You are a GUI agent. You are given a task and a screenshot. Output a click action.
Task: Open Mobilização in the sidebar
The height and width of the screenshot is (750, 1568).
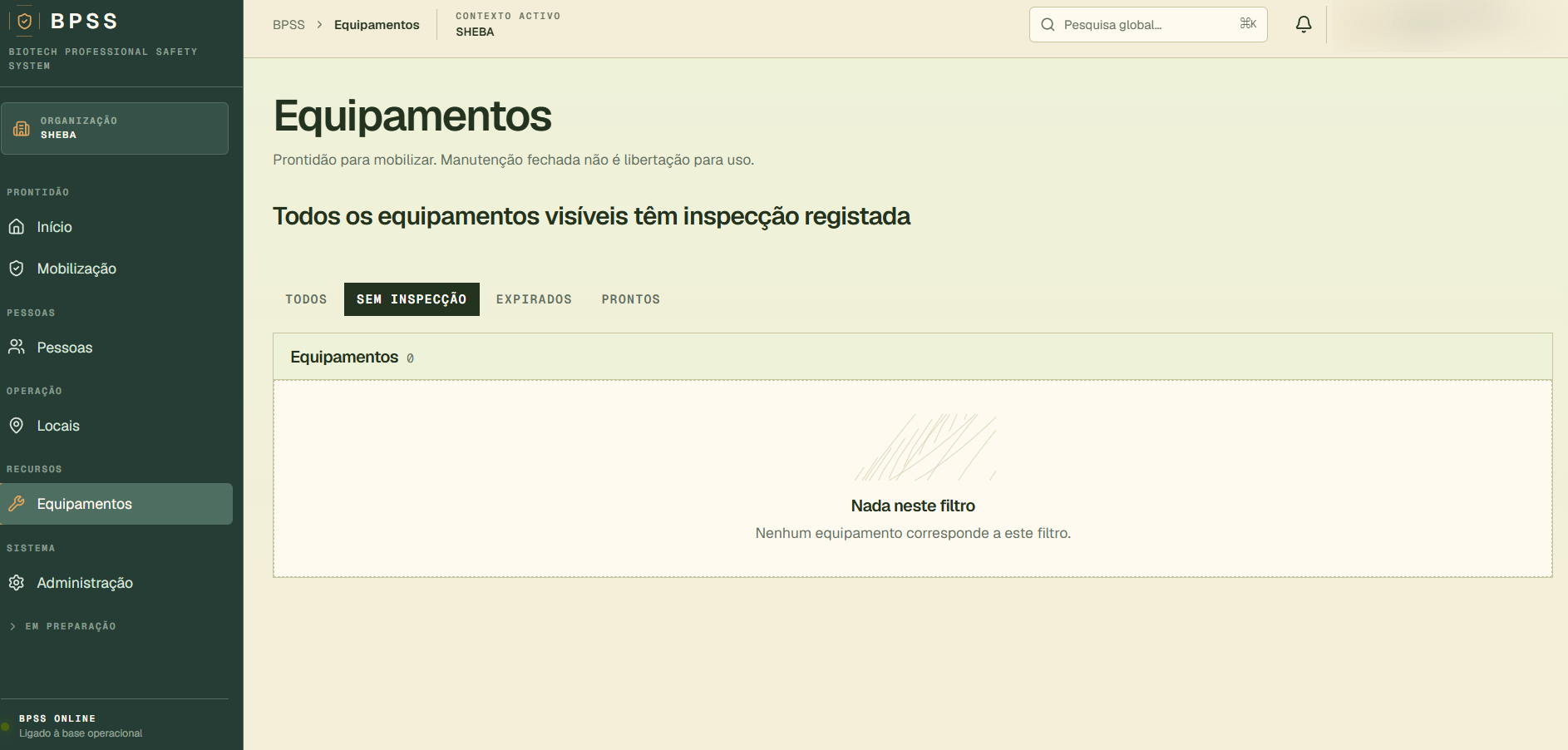tap(116, 269)
